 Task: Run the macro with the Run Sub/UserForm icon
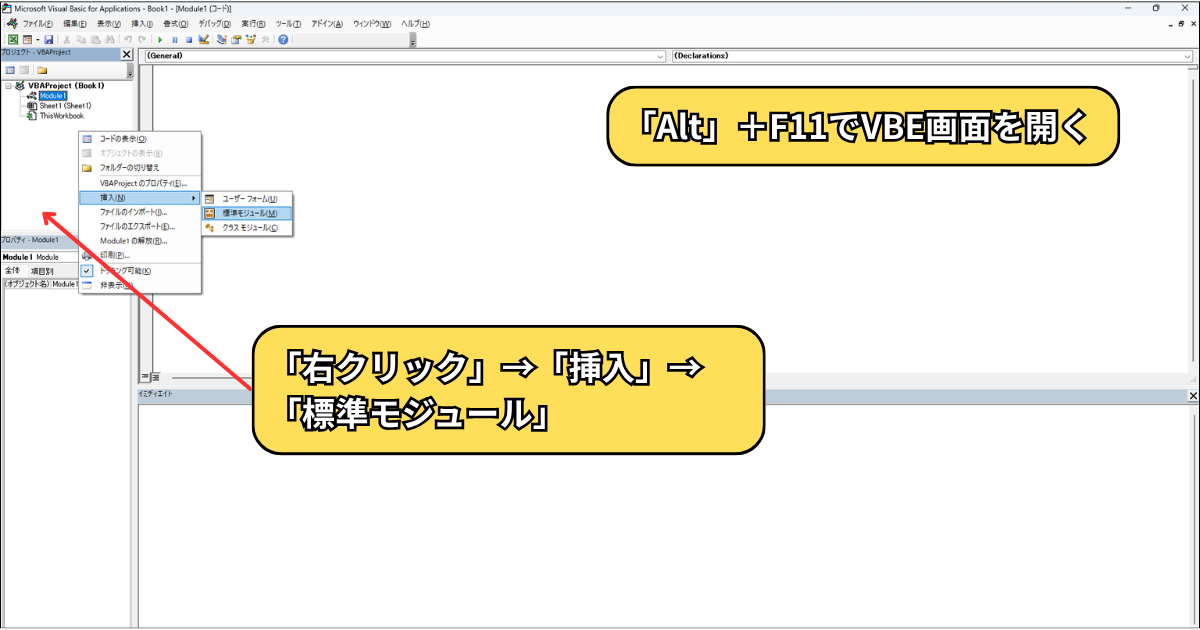click(x=160, y=40)
